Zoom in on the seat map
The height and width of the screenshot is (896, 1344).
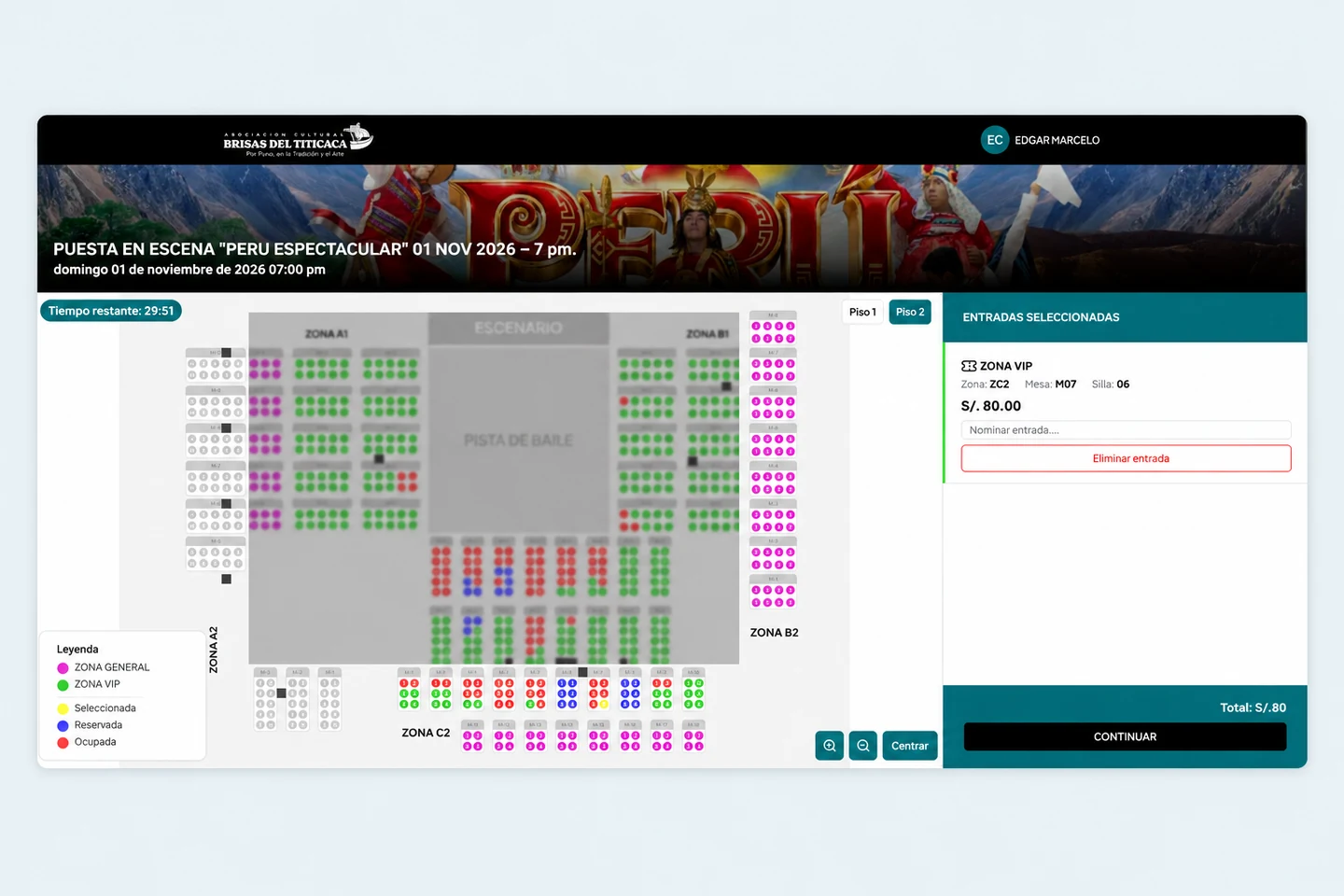click(829, 746)
